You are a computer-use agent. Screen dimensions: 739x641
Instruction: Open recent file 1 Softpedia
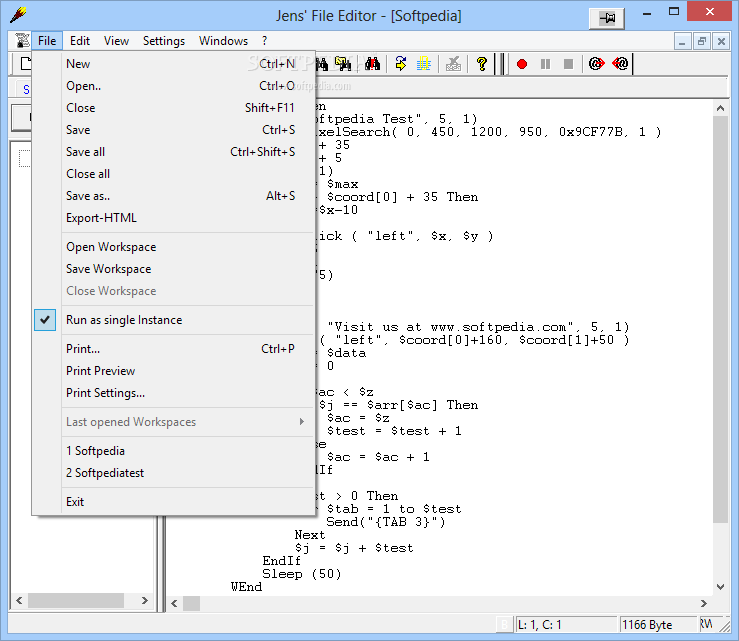[173, 451]
